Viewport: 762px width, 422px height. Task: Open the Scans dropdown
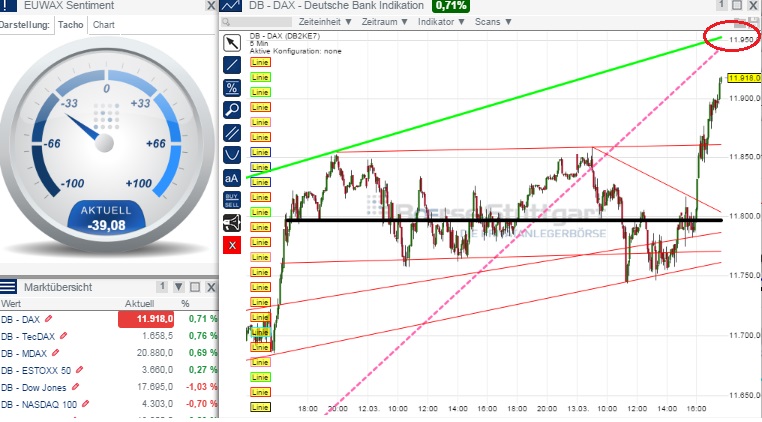click(x=493, y=22)
